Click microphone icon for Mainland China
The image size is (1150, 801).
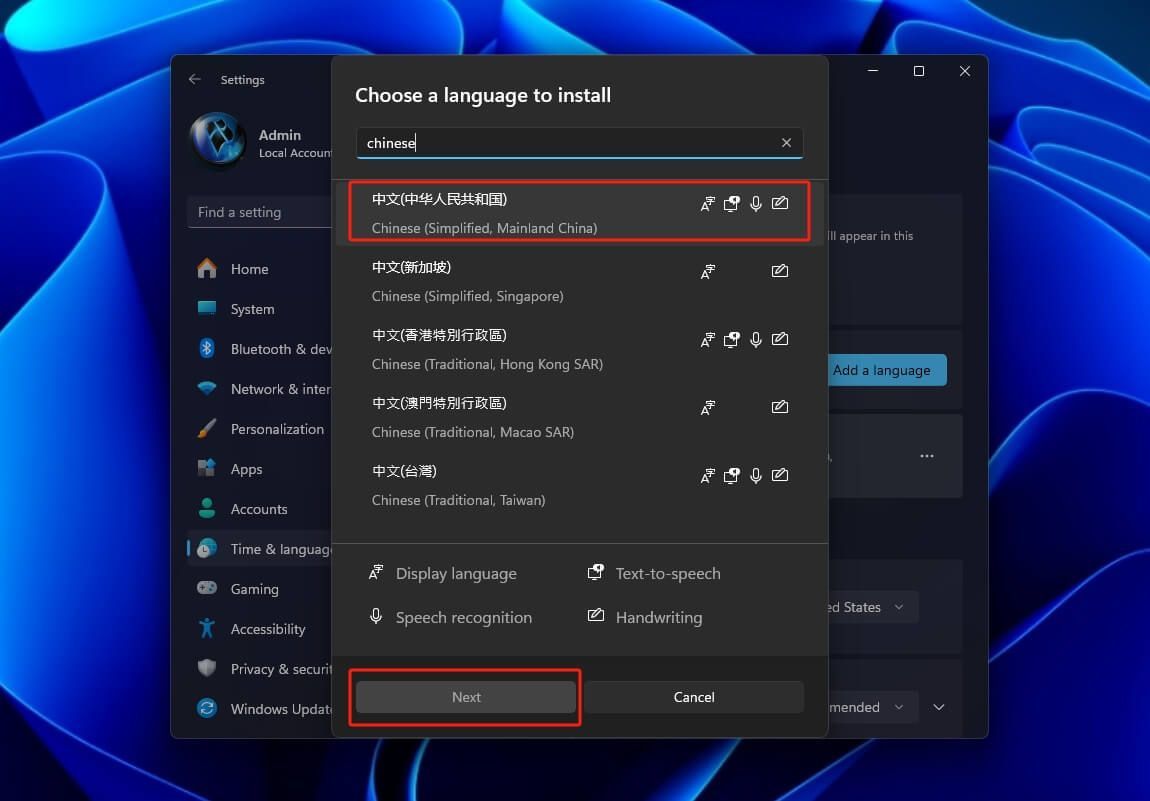(756, 203)
